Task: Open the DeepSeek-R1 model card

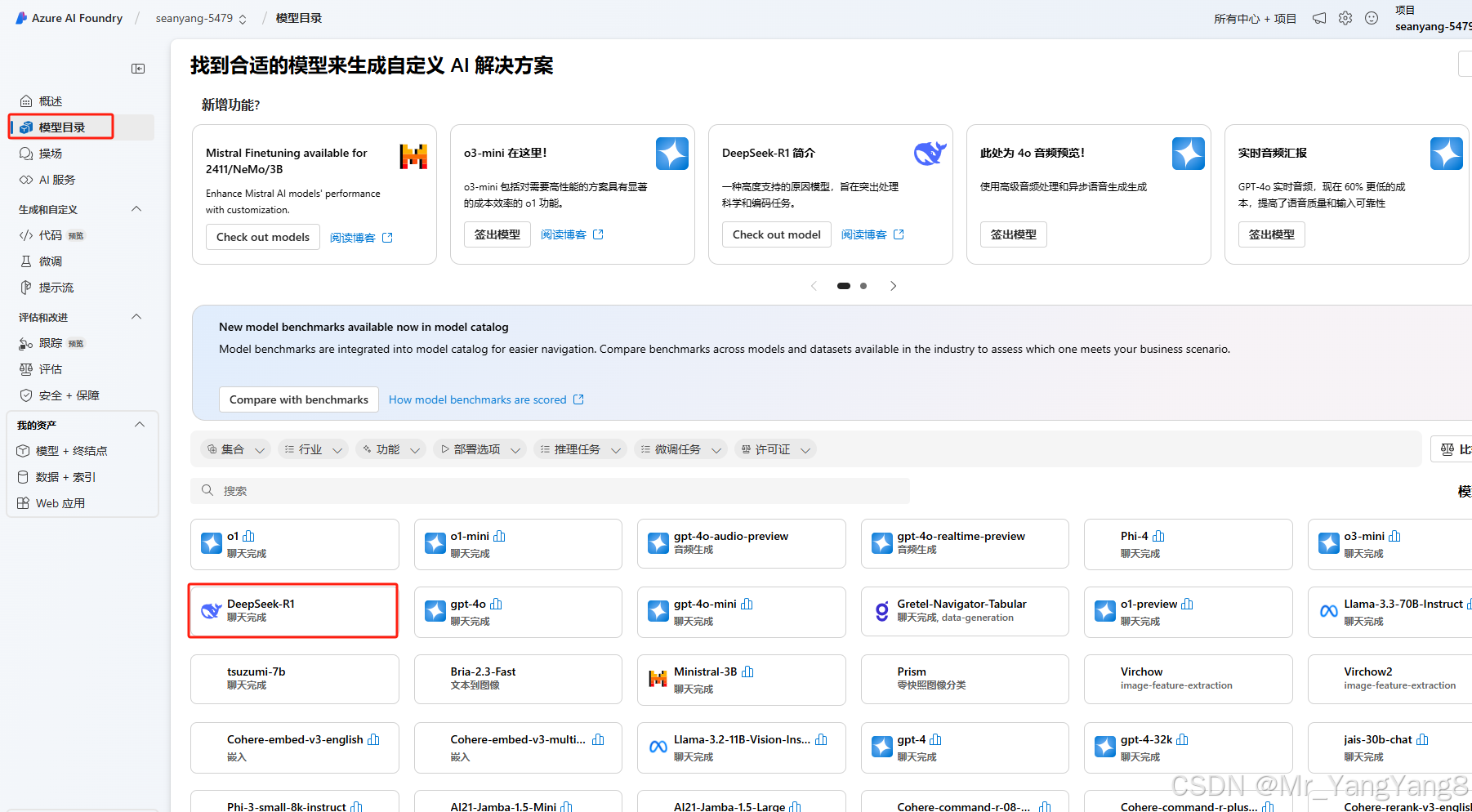Action: [294, 612]
